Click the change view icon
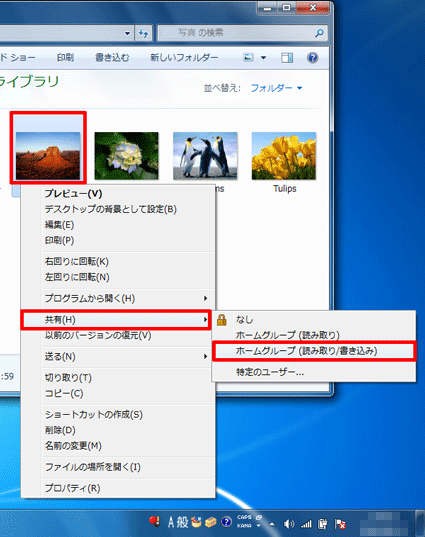This screenshot has height=537, width=425. coord(248,58)
